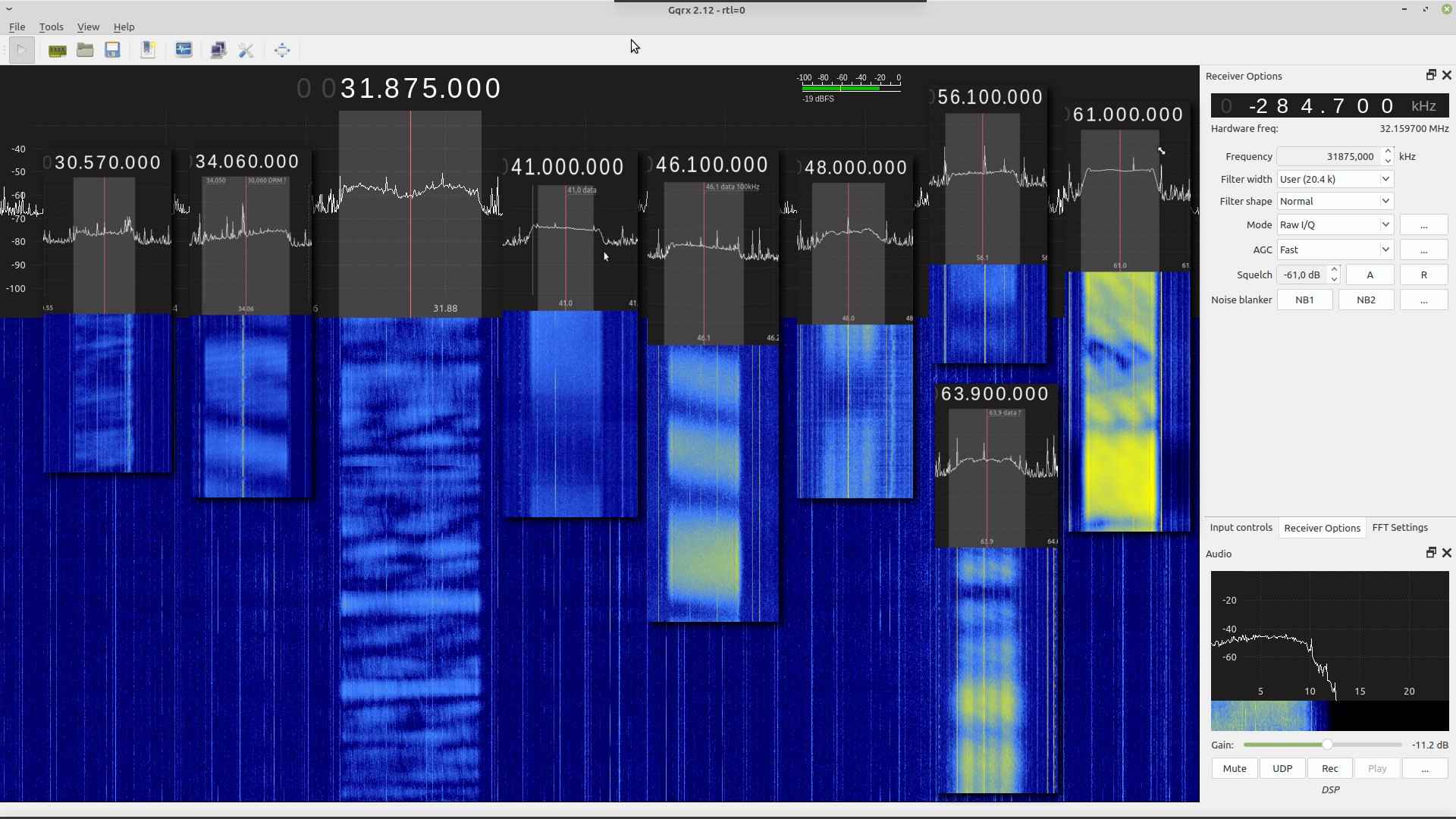Mute the audio output

[x=1234, y=769]
